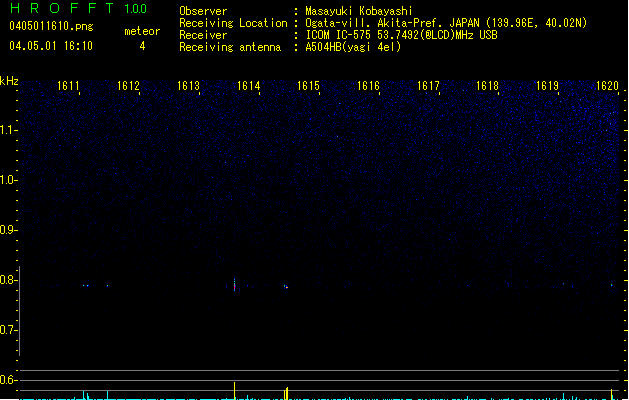The height and width of the screenshot is (400, 629).
Task: Click the meteor count value 4
Action: pyautogui.click(x=142, y=46)
